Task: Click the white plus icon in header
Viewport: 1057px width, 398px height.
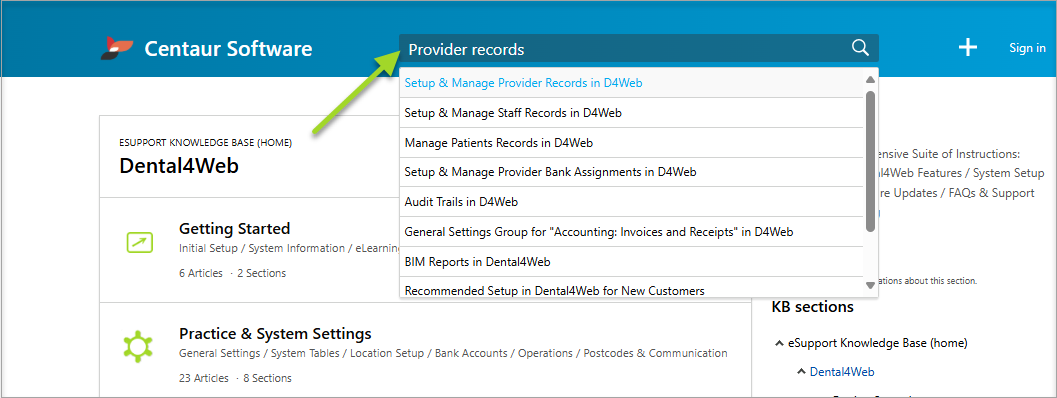Action: pyautogui.click(x=968, y=47)
